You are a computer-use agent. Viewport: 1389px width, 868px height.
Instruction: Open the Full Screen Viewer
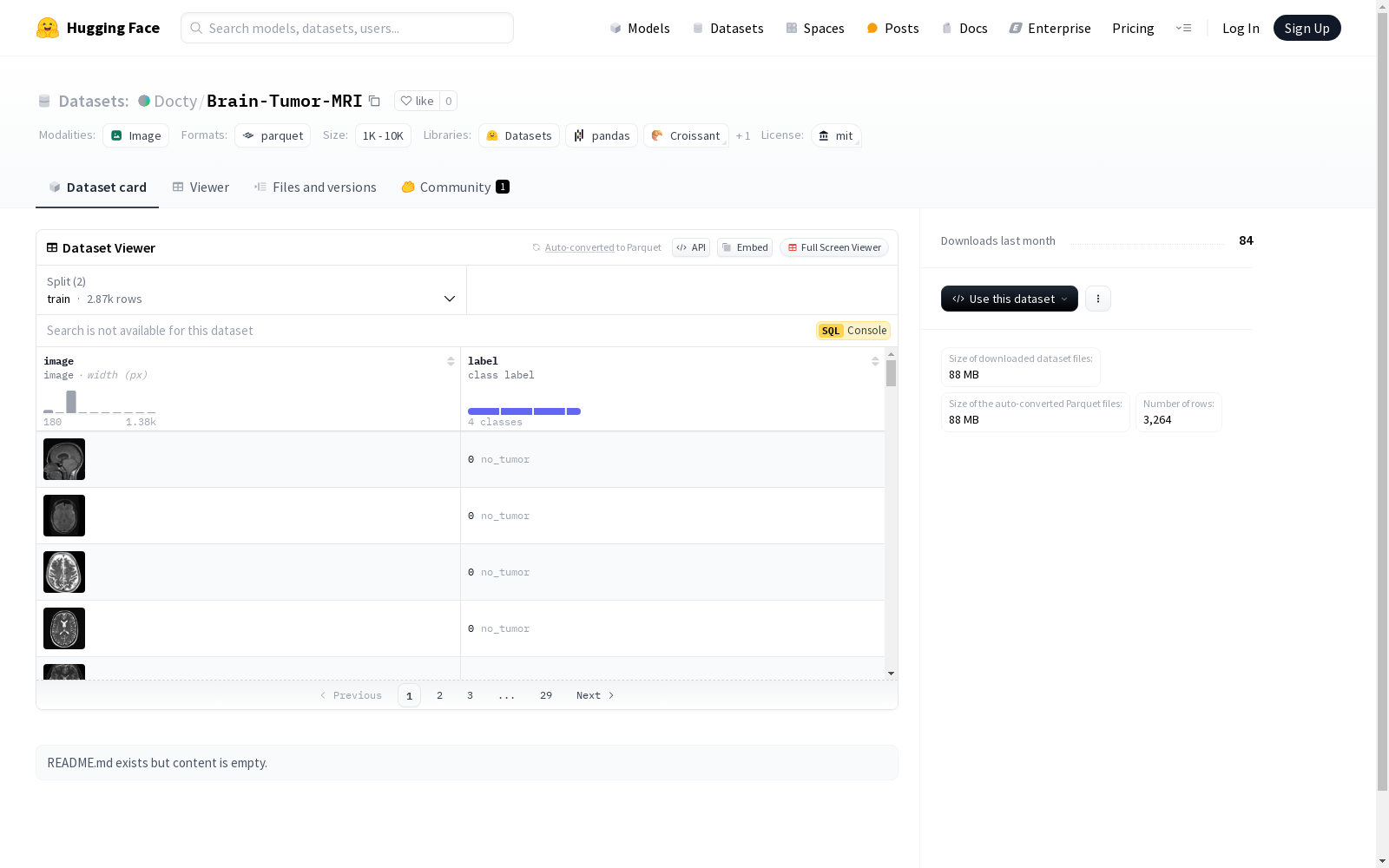pyautogui.click(x=833, y=247)
